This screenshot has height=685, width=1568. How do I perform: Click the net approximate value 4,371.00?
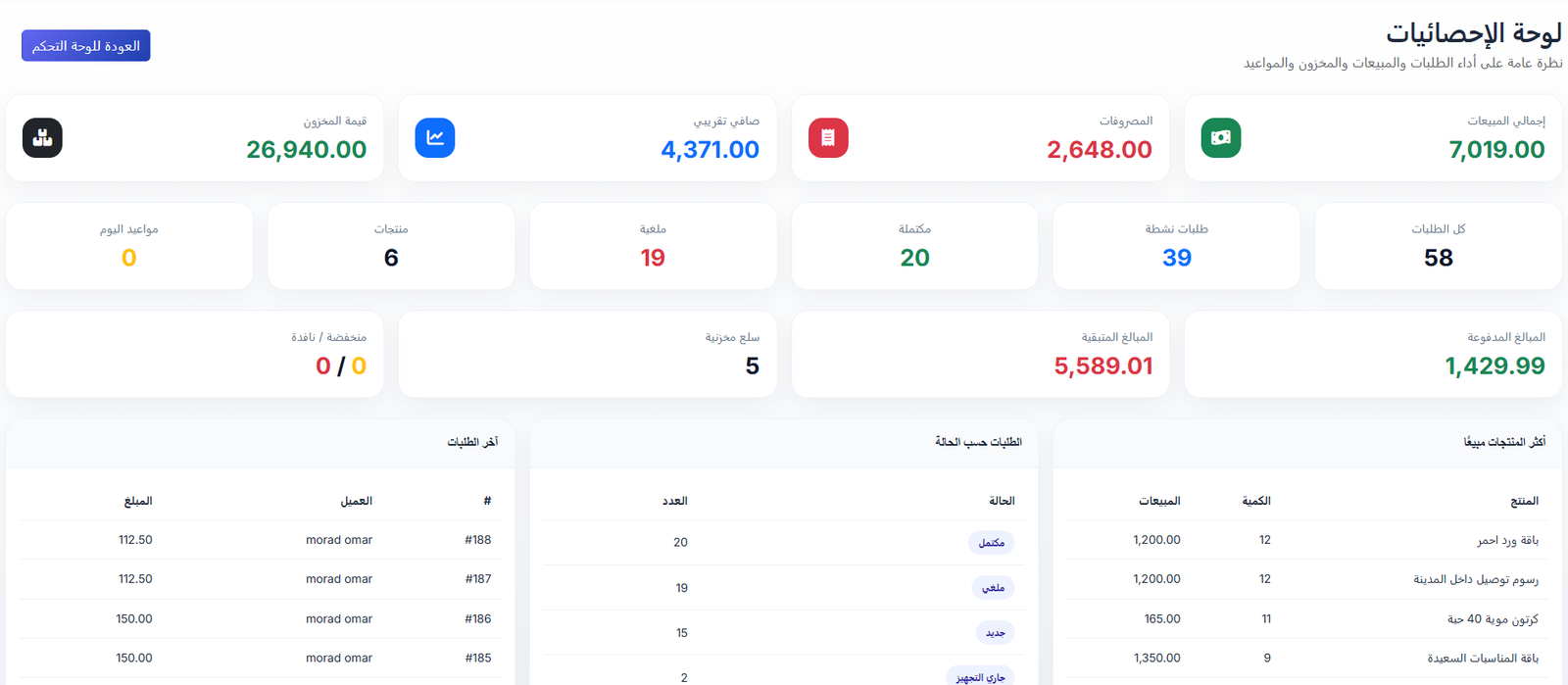(710, 150)
